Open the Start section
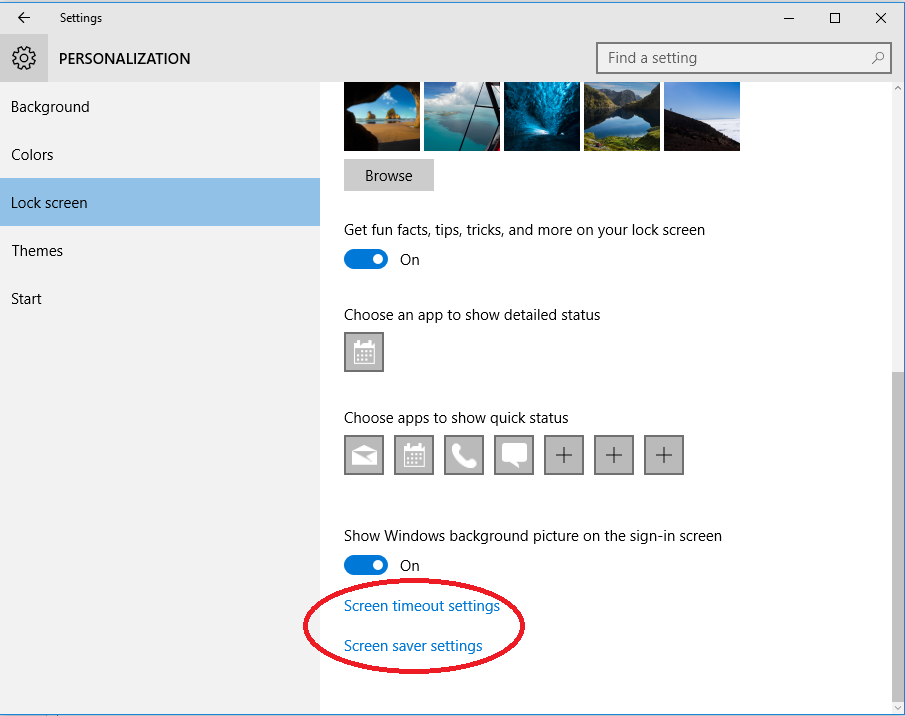The height and width of the screenshot is (716, 905). (160, 298)
